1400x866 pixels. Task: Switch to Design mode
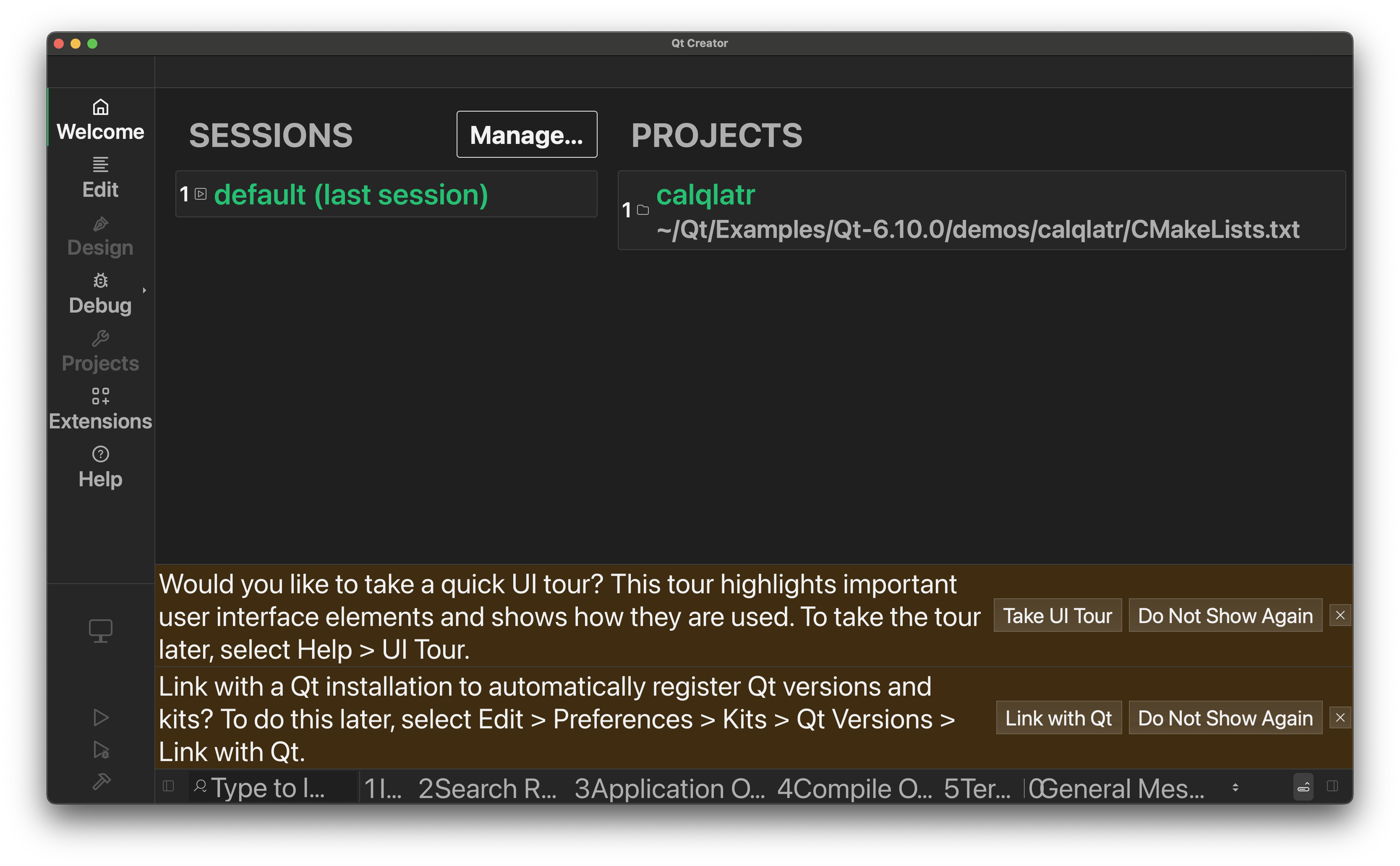[x=100, y=235]
